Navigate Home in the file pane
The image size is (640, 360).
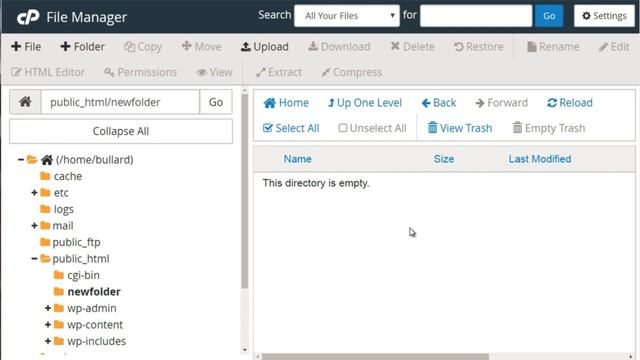tap(286, 103)
